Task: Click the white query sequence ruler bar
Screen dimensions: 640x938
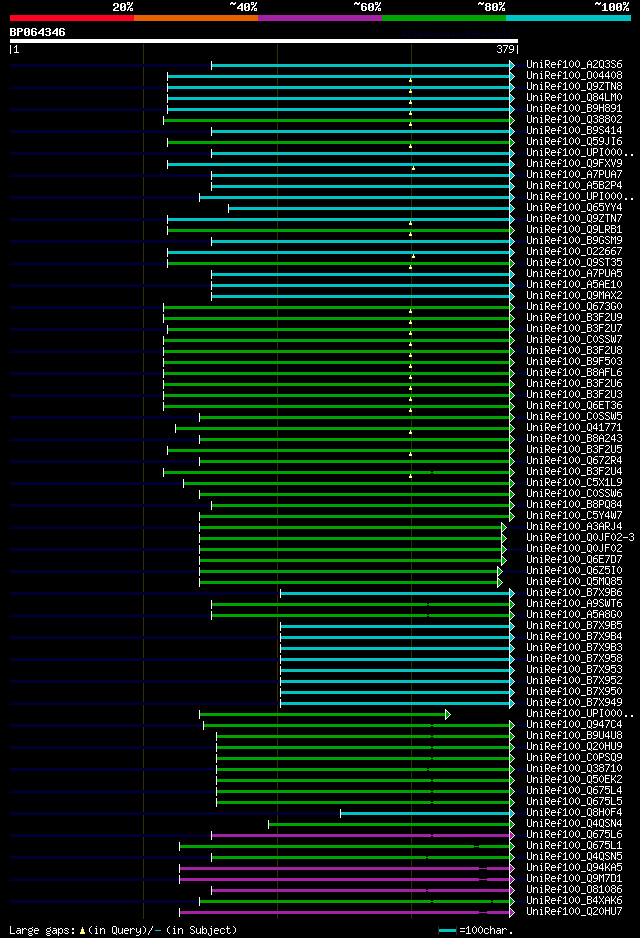Action: point(263,41)
